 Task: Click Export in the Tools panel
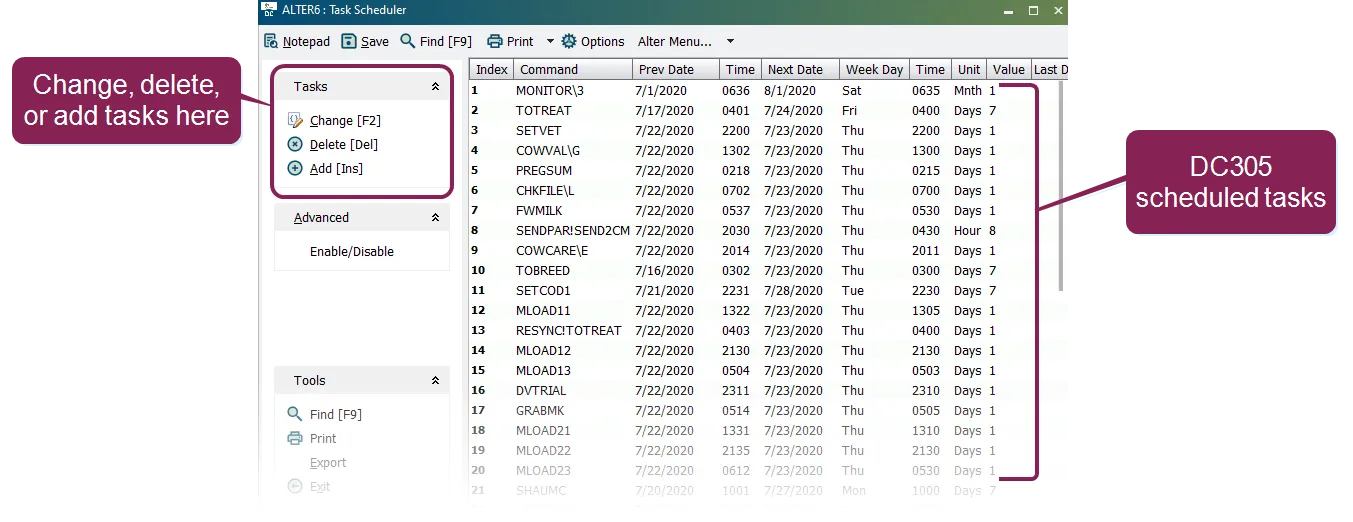click(x=328, y=463)
